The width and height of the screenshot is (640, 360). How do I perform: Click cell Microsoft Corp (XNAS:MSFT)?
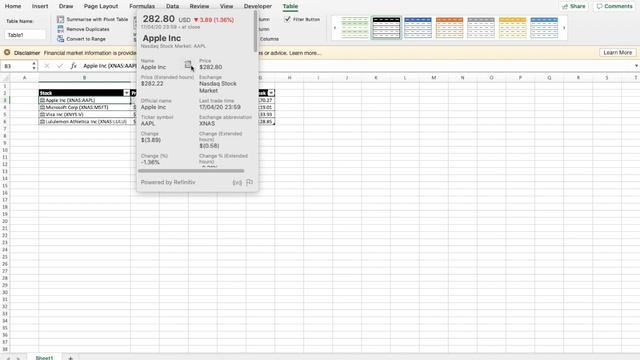pyautogui.click(x=85, y=107)
